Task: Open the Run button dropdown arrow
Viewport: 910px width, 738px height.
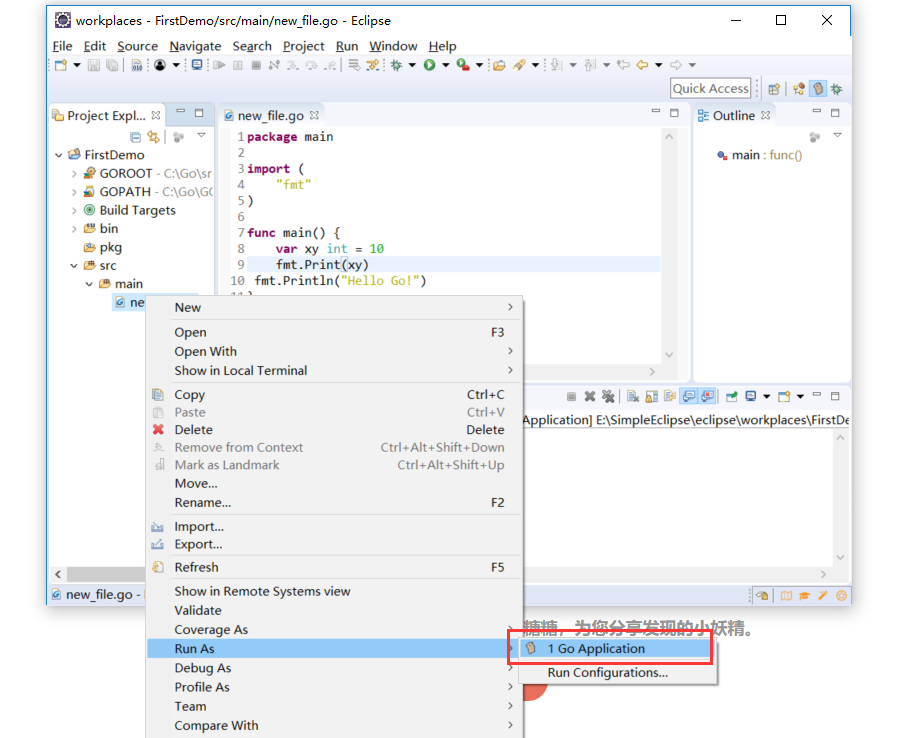Action: coord(445,65)
